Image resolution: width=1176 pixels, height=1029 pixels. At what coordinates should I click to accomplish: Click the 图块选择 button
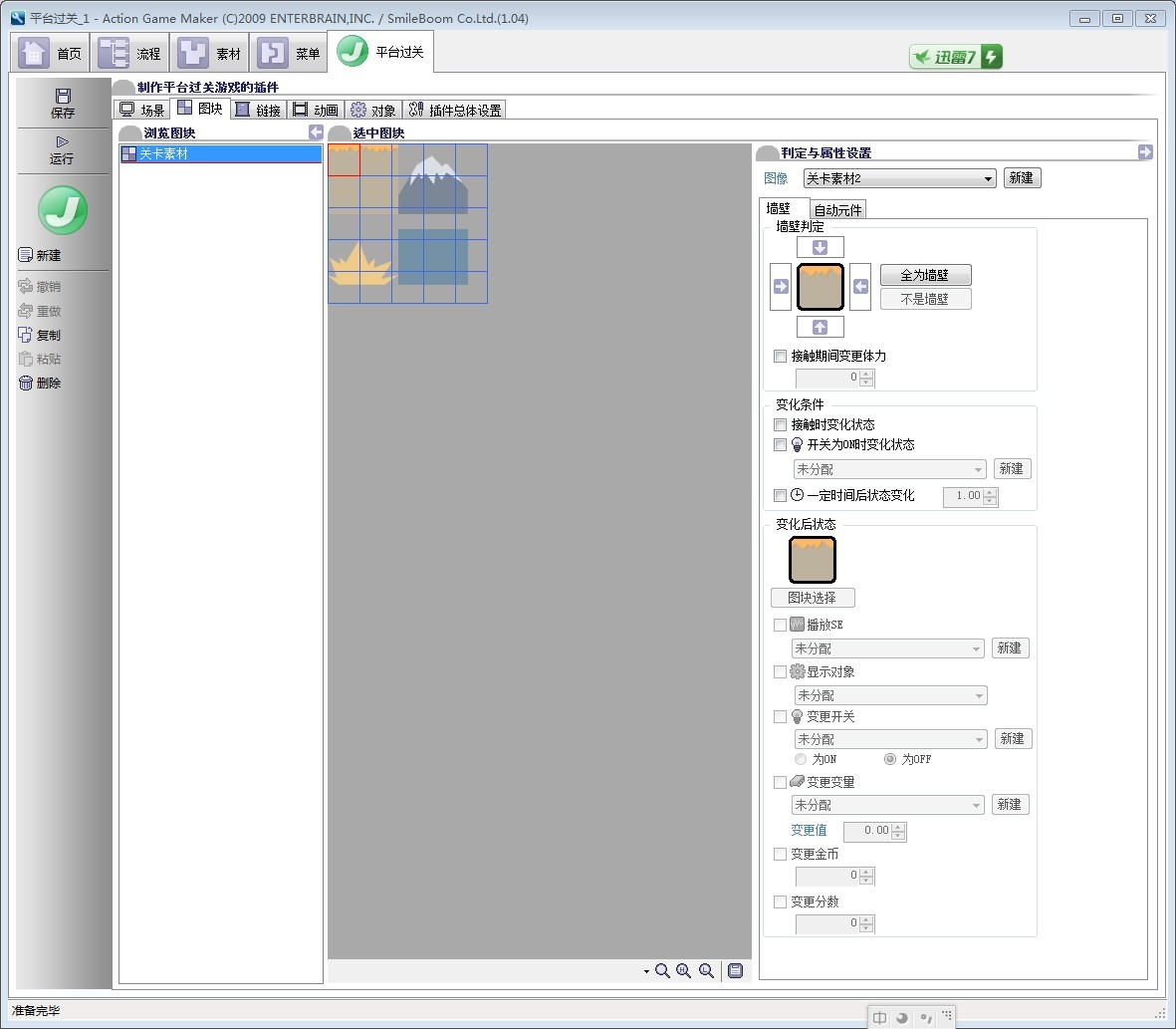(x=813, y=598)
